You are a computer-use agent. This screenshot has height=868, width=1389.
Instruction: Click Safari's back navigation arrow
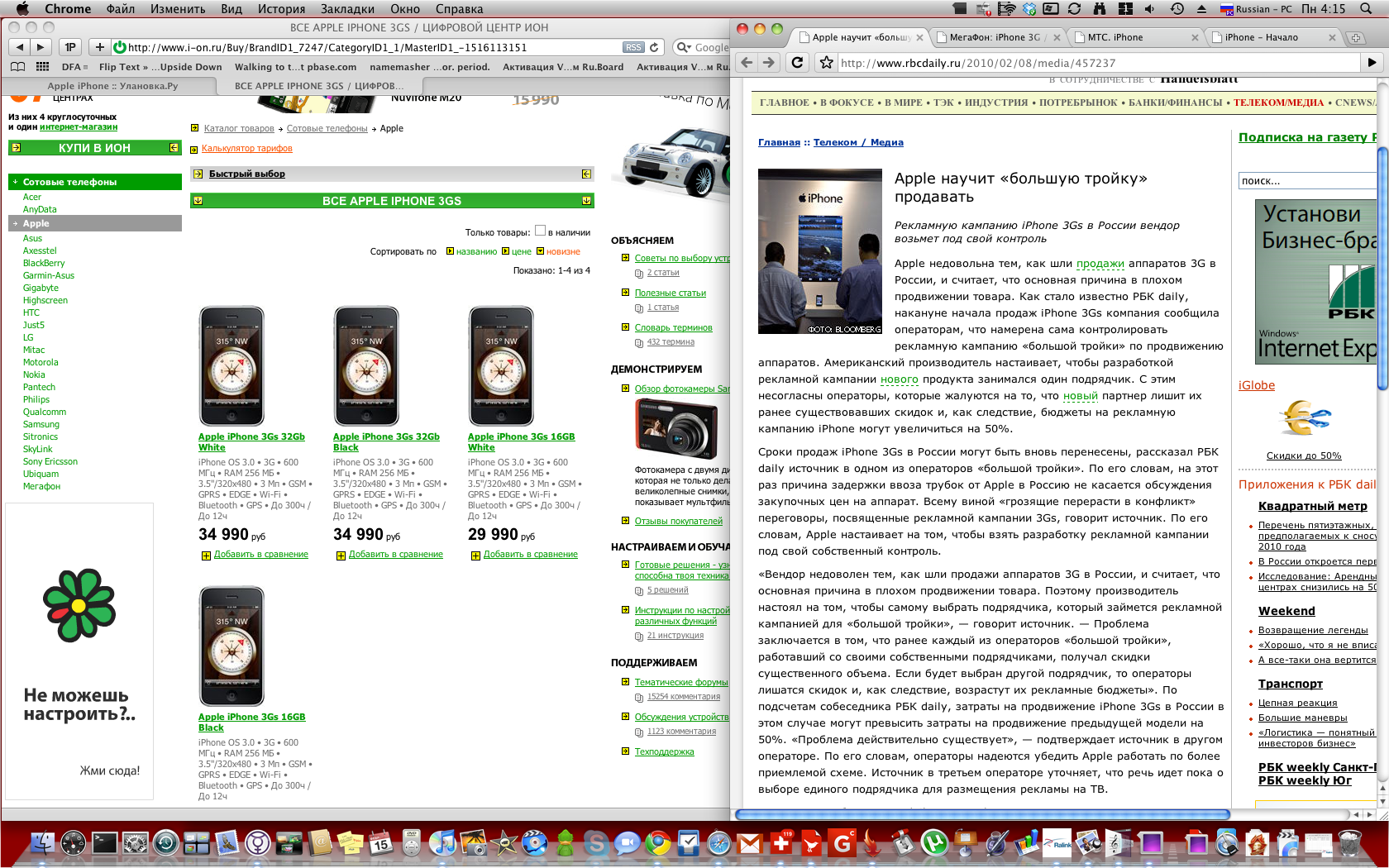(20, 47)
